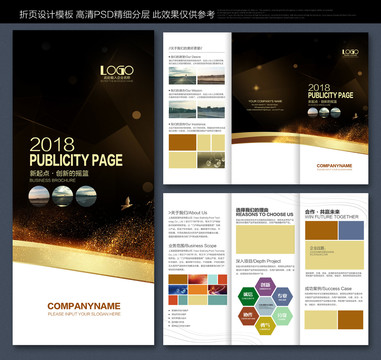
Task: Click the 2018 PUBLICITY PAGE title on large cover
Action: click(x=76, y=151)
